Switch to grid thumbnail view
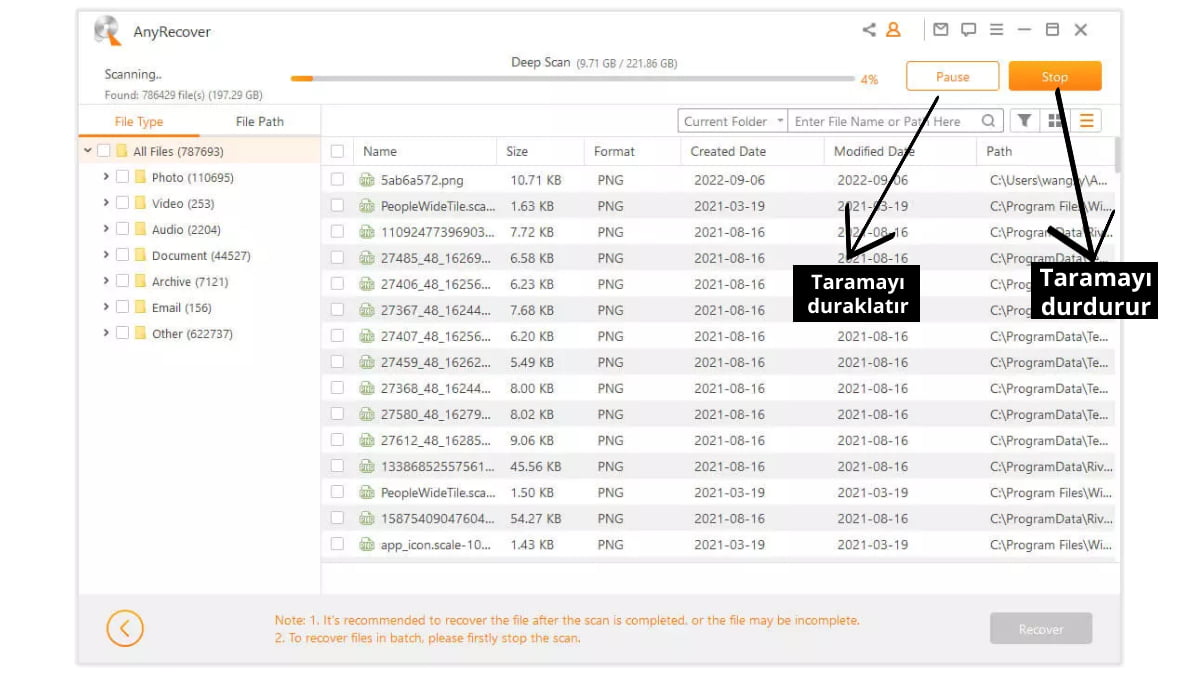The image size is (1200, 675). click(x=1055, y=121)
